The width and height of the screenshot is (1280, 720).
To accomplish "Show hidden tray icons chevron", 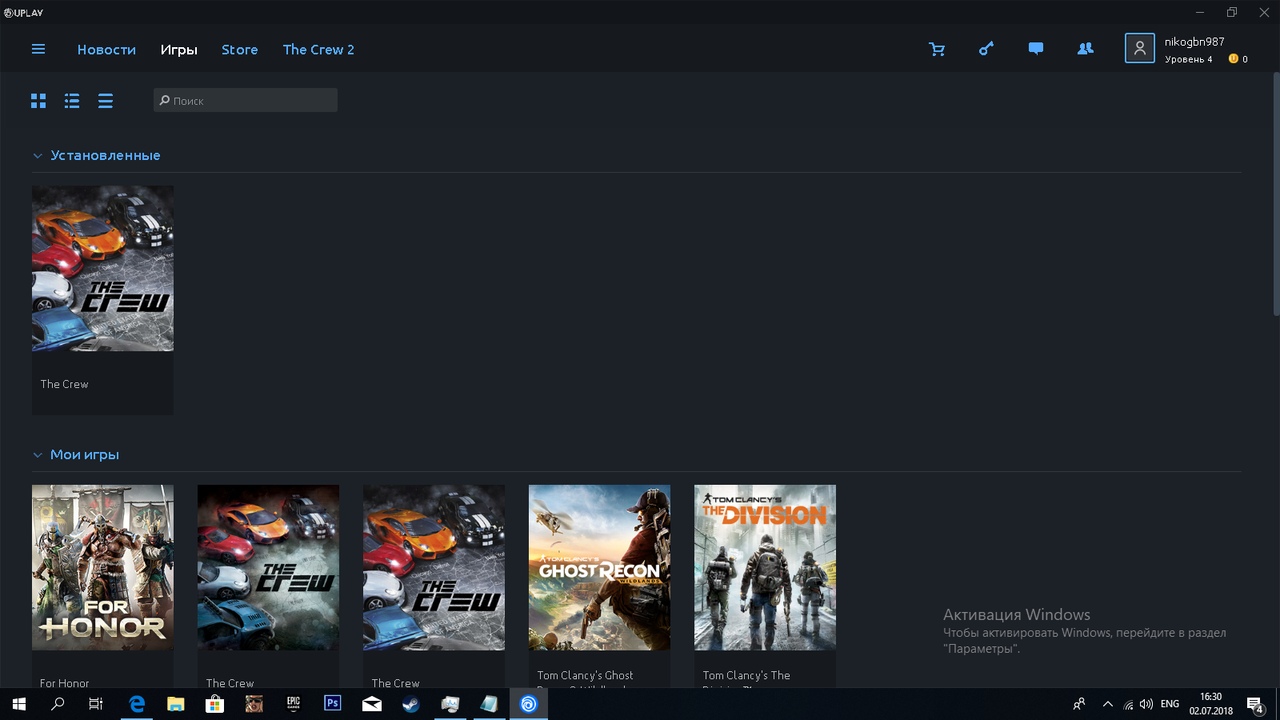I will point(1107,704).
